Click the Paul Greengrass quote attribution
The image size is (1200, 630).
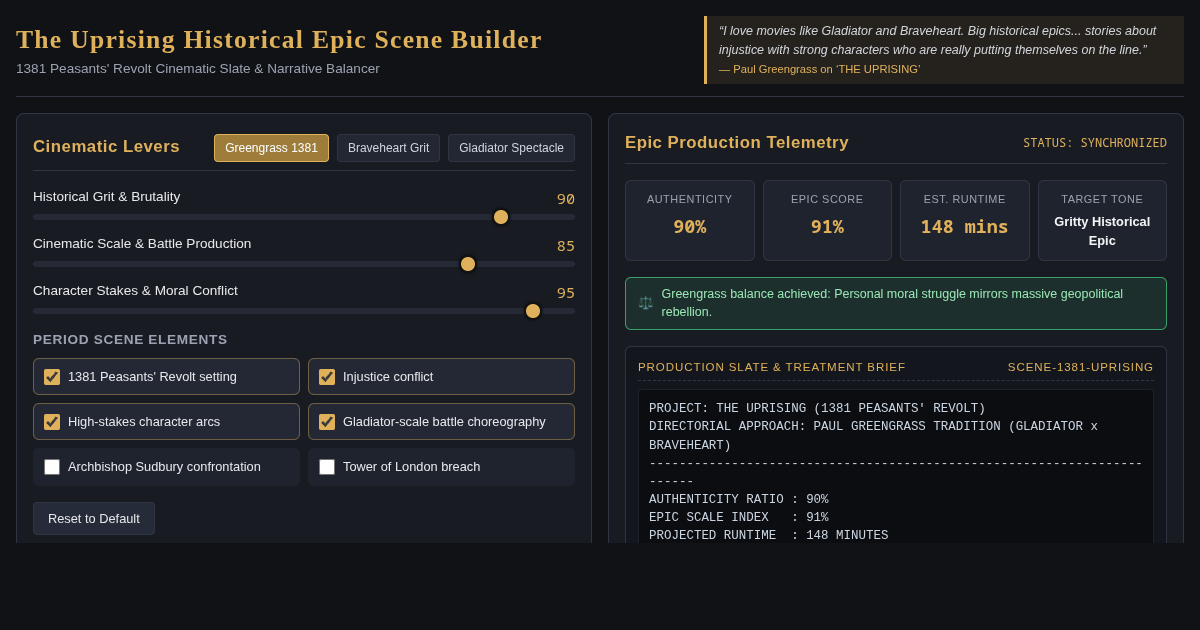[x=819, y=69]
